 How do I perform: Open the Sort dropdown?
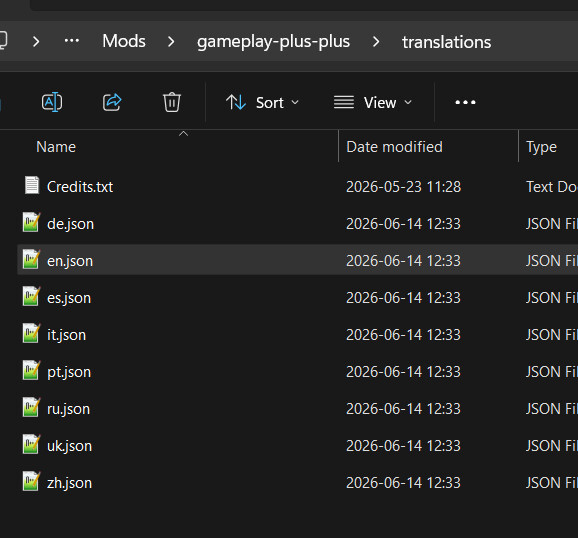(x=262, y=103)
